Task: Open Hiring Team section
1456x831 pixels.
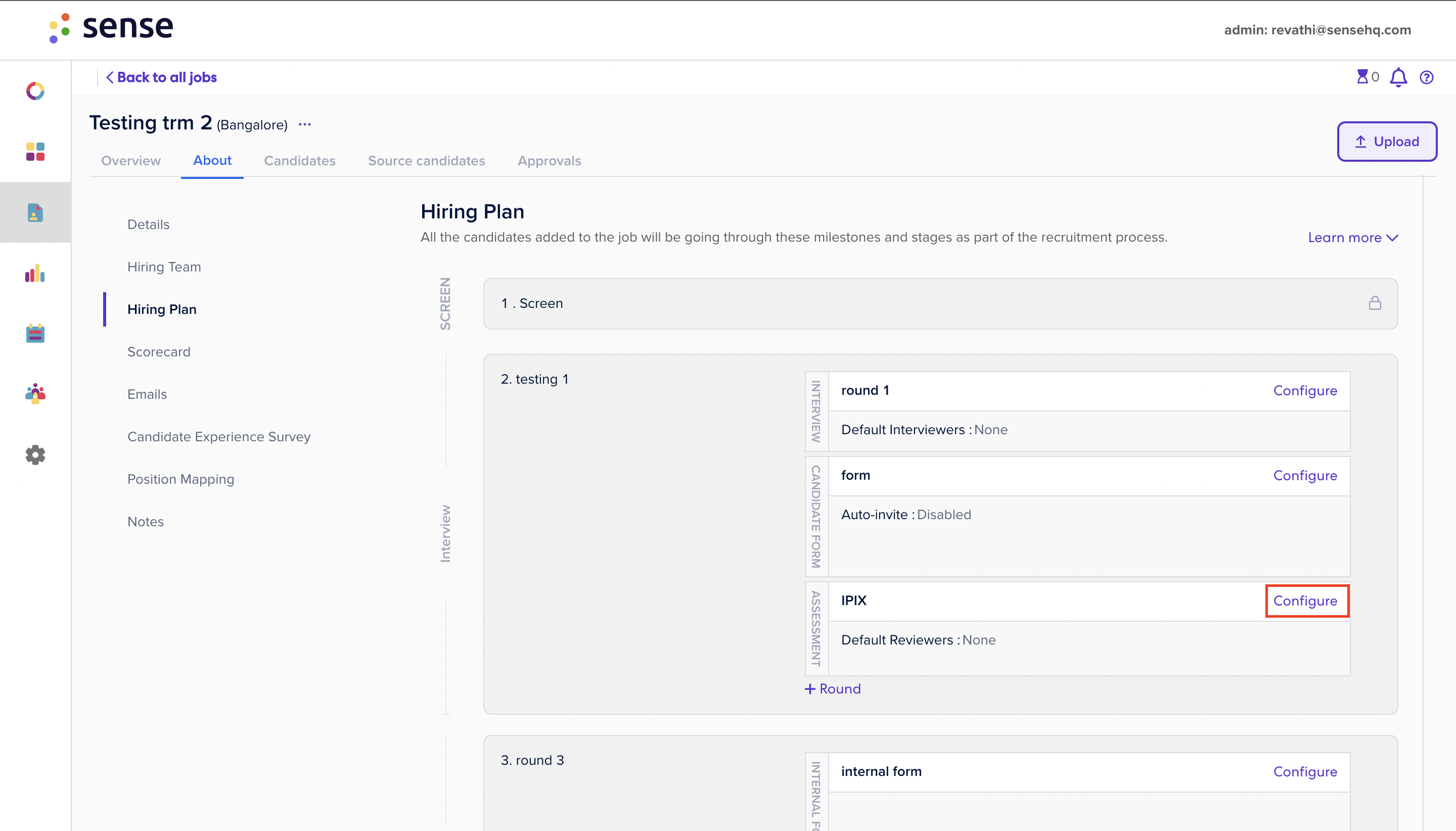Action: pyautogui.click(x=164, y=266)
